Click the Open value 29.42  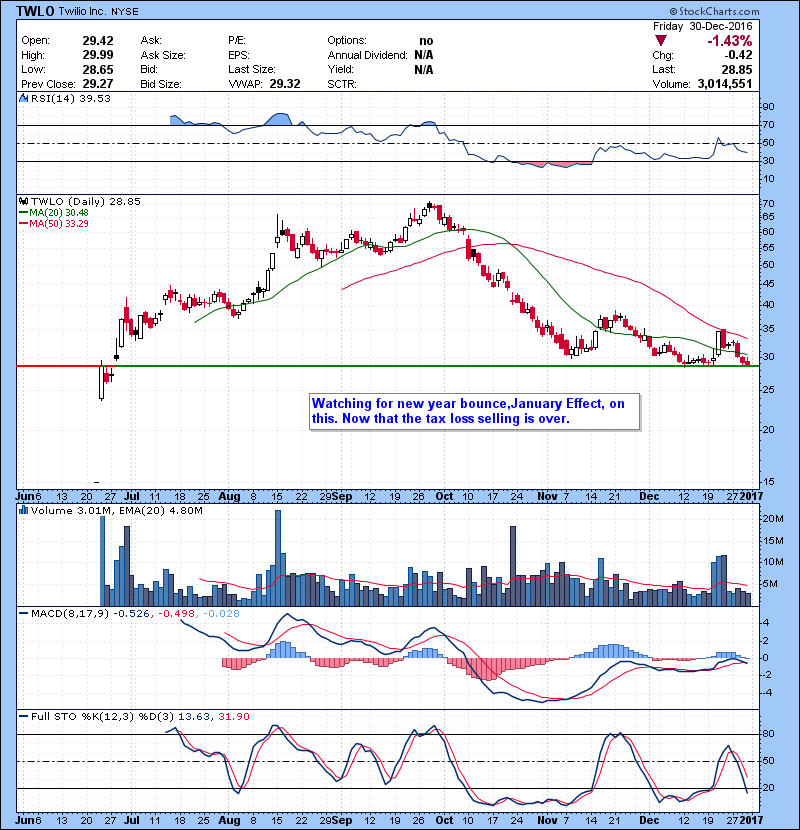pyautogui.click(x=98, y=41)
